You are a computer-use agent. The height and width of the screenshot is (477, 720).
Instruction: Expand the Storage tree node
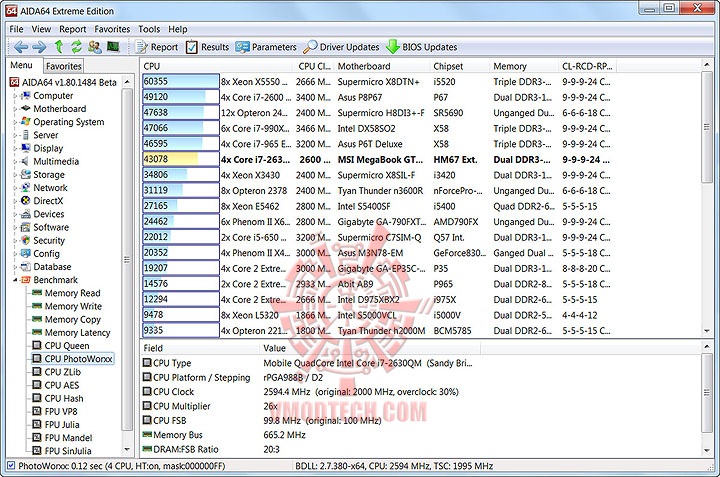click(15, 175)
